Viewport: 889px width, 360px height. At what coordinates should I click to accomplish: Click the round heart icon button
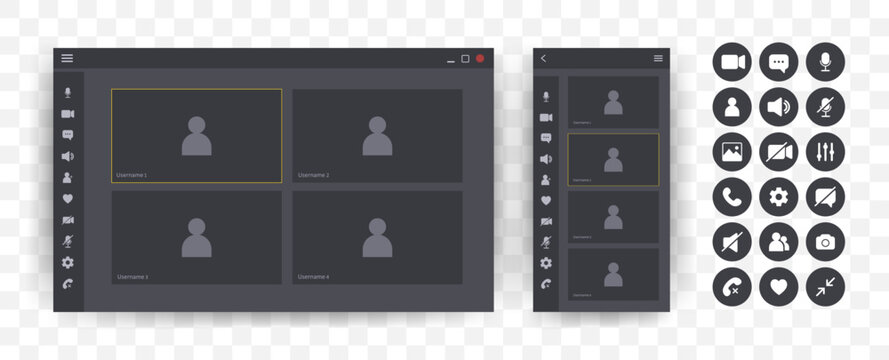tap(778, 287)
